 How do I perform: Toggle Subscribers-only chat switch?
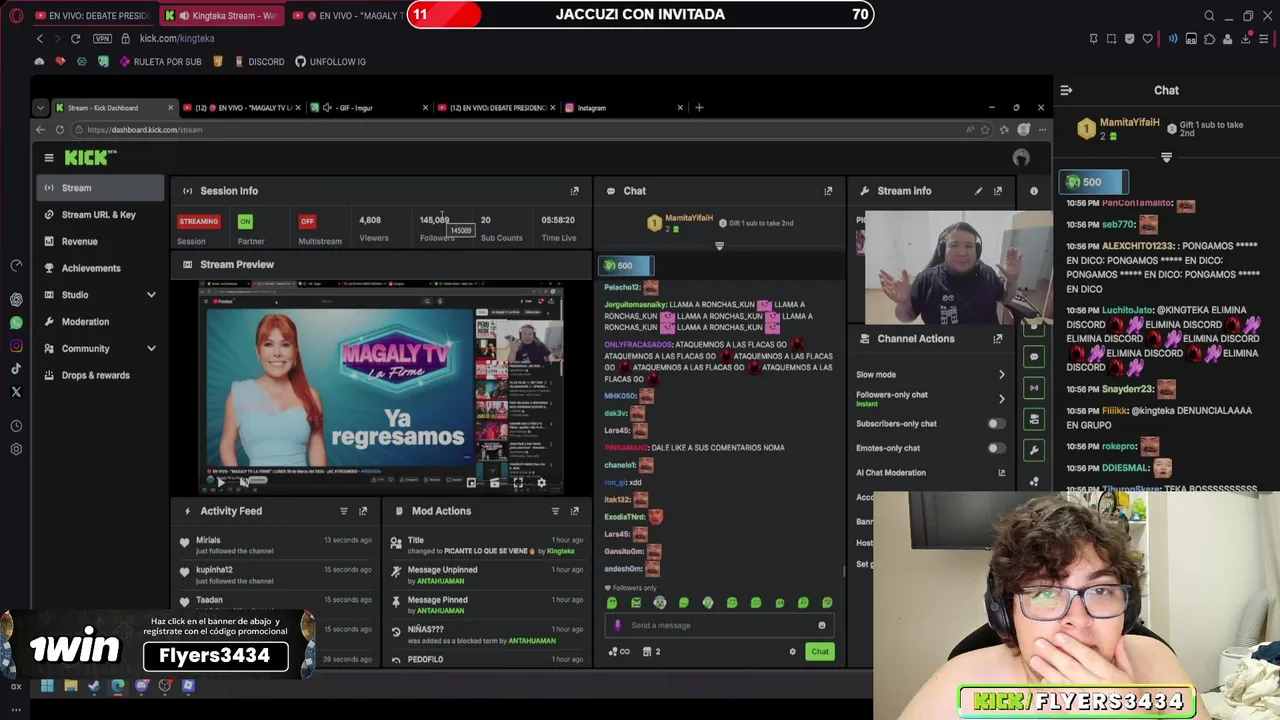click(996, 424)
